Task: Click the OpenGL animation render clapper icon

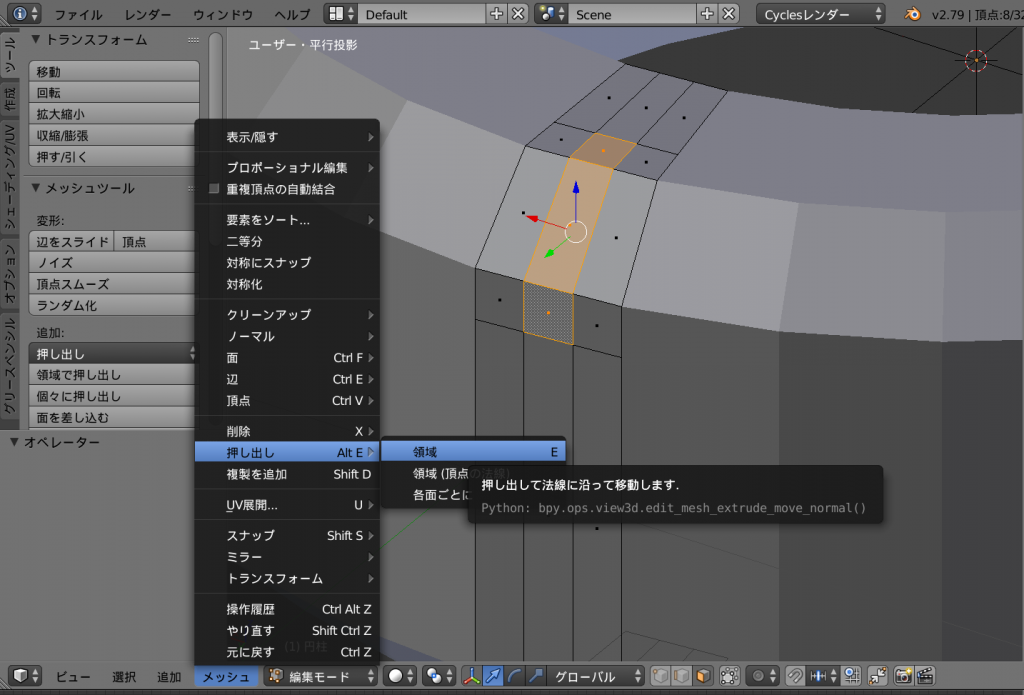Action: point(925,676)
